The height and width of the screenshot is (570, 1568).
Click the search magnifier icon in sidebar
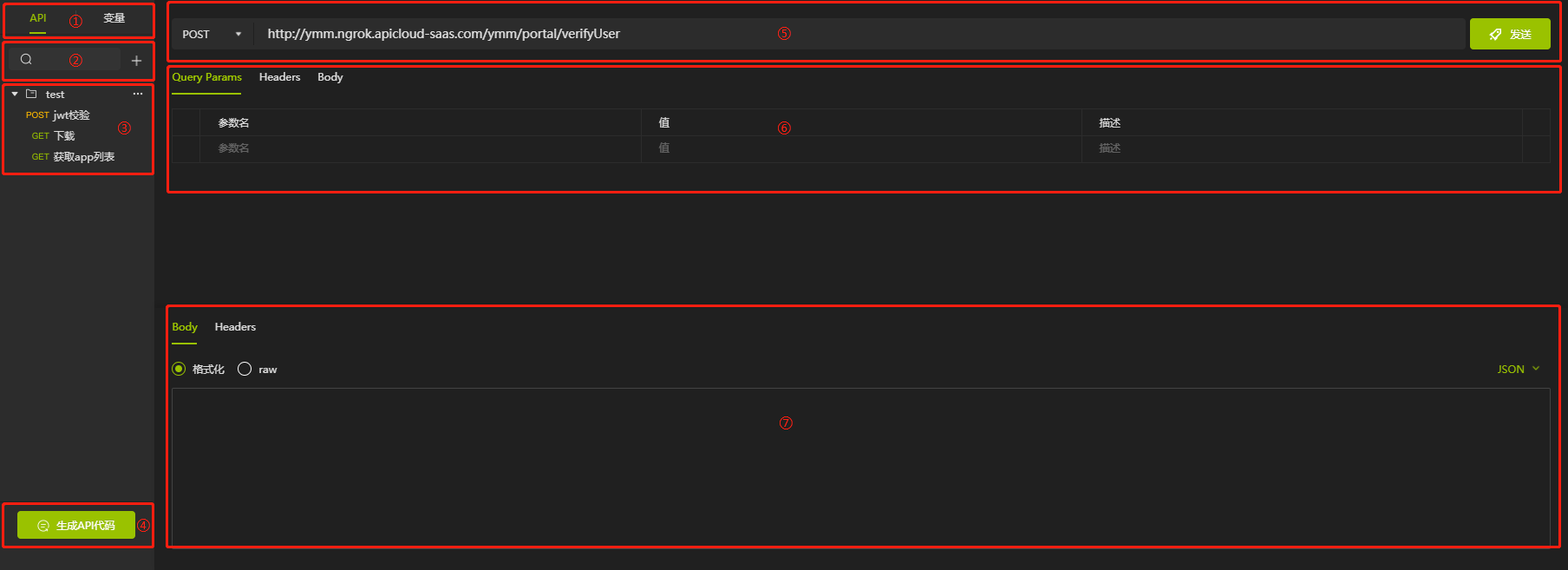(x=26, y=59)
